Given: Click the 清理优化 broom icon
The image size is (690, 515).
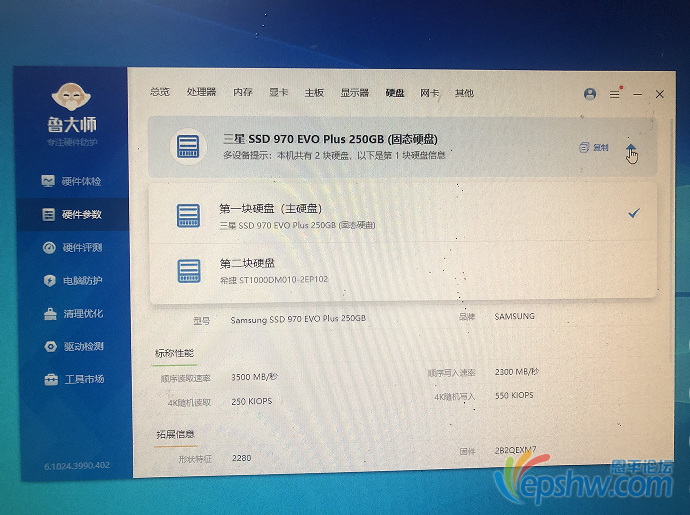Looking at the screenshot, I should (50, 313).
